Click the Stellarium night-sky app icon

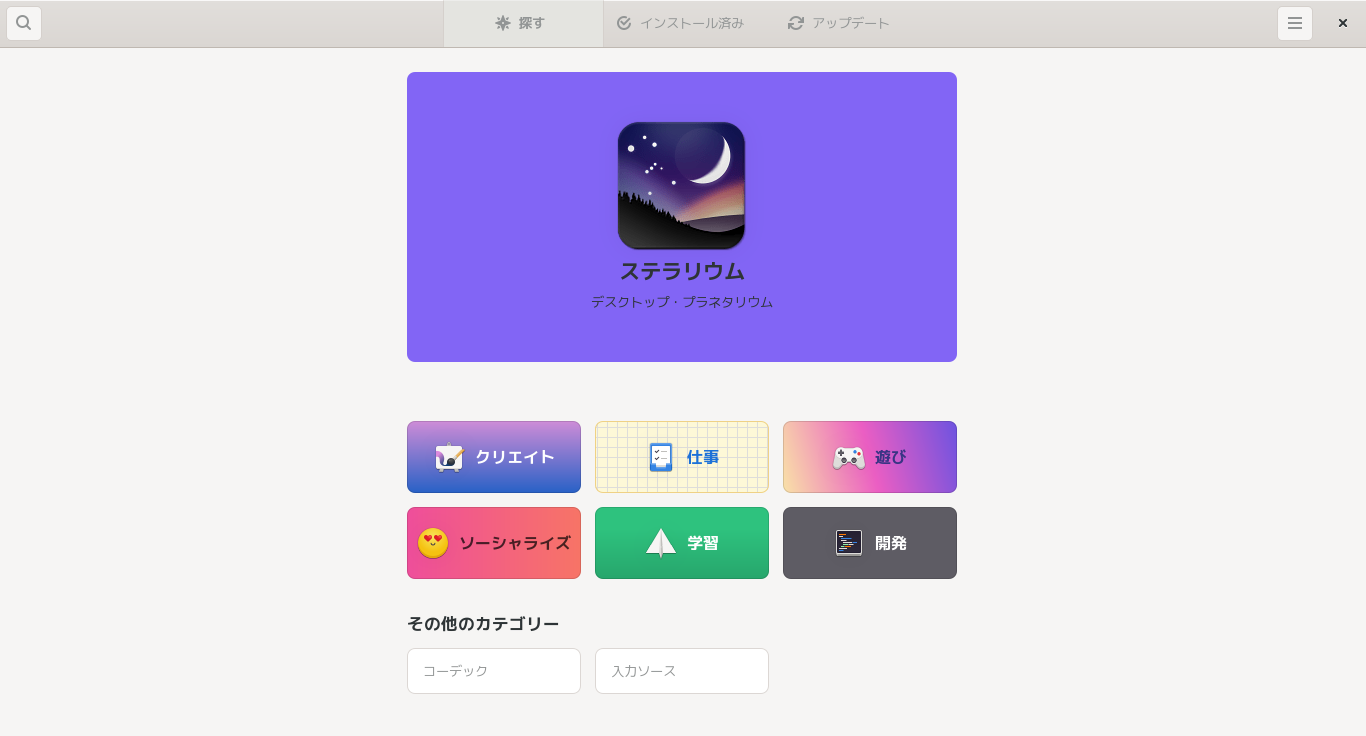pyautogui.click(x=681, y=185)
